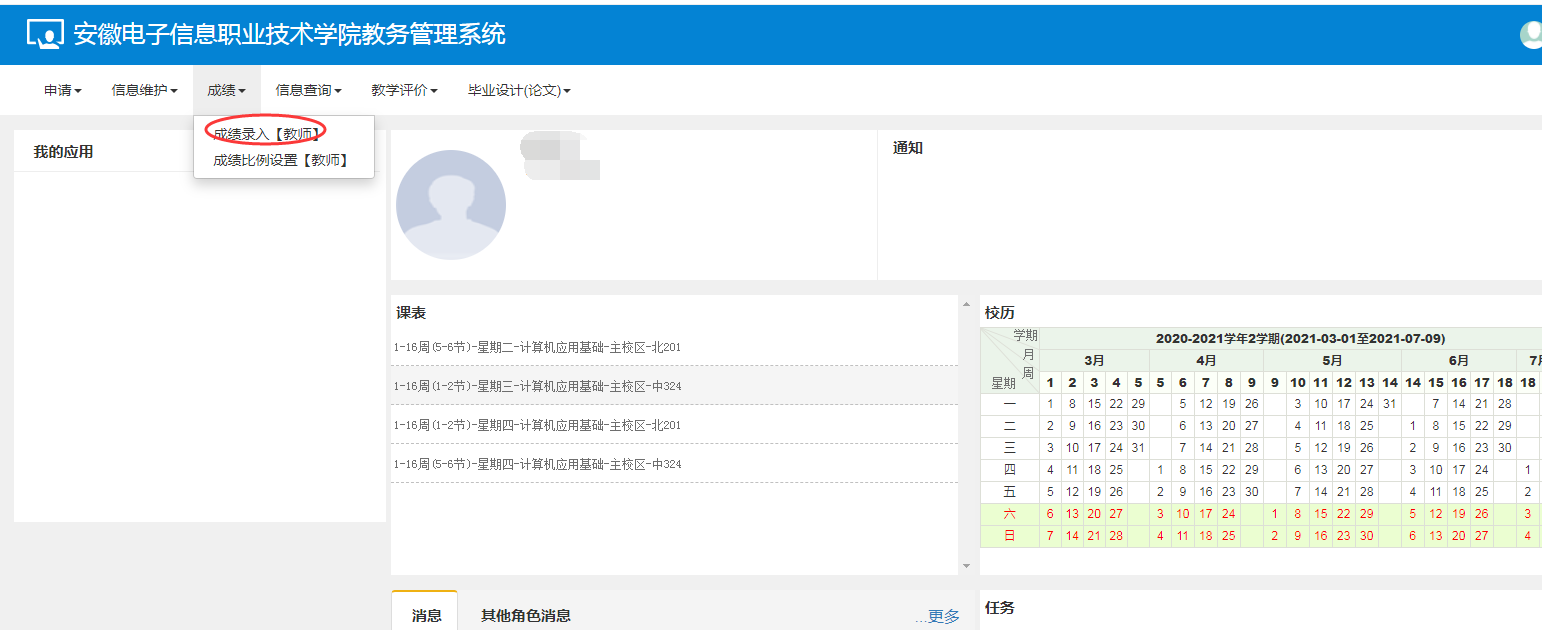Select 成绩比例设置【教师】 menu entry
Screen dimensions: 1542x630
(x=280, y=160)
